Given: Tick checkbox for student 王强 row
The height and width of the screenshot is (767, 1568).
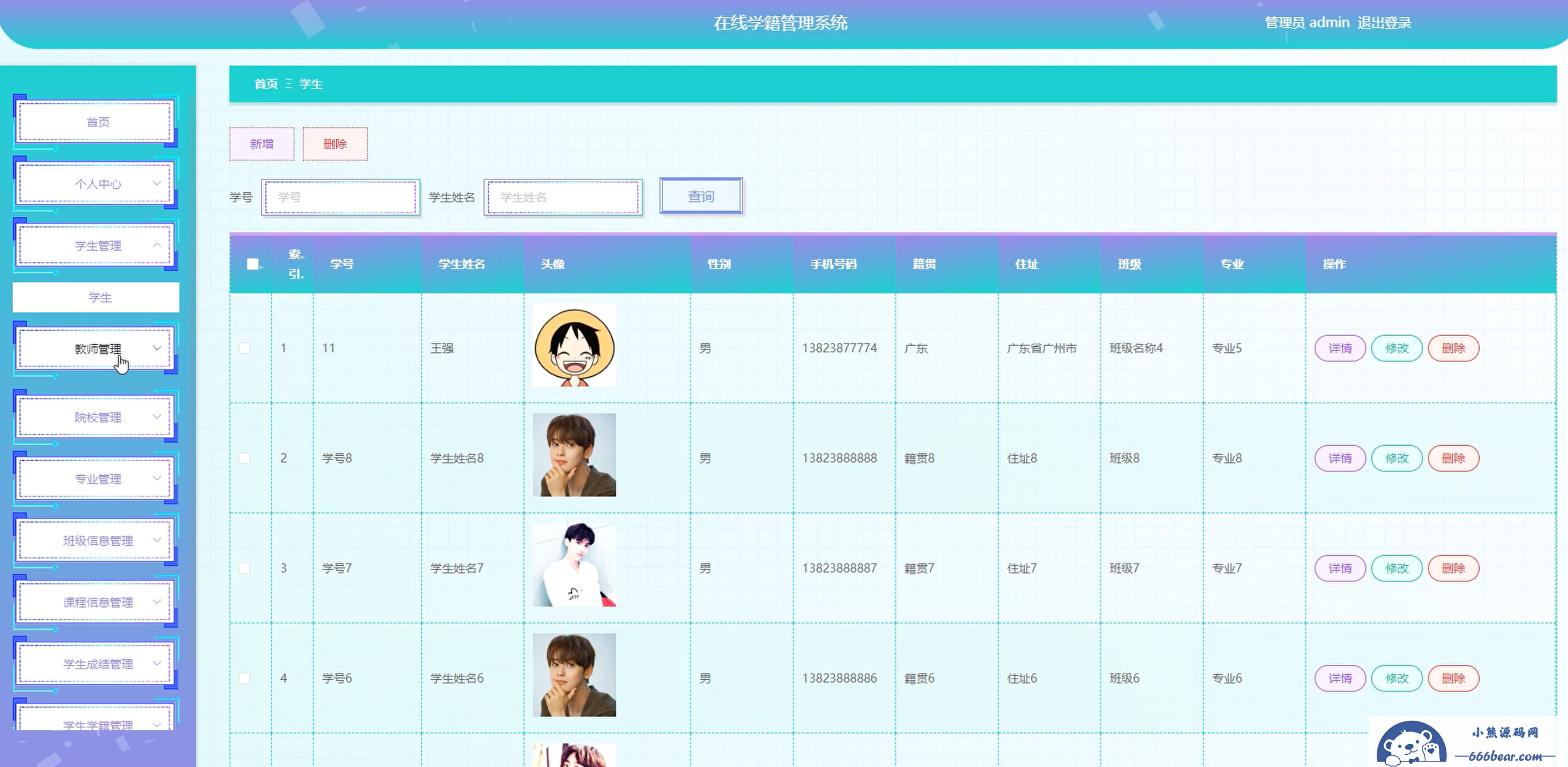Looking at the screenshot, I should click(x=244, y=348).
